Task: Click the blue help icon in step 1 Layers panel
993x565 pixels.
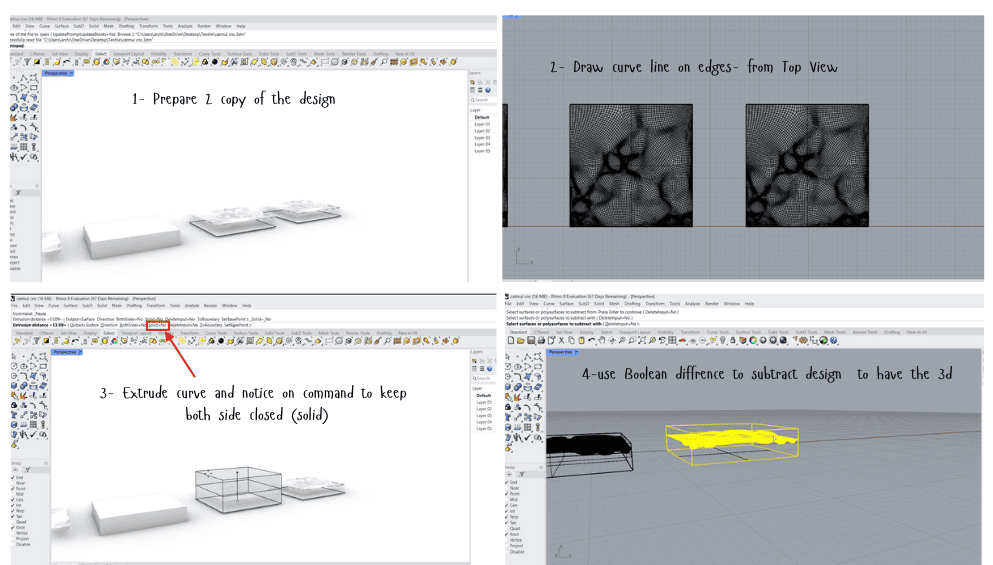Action: (489, 90)
